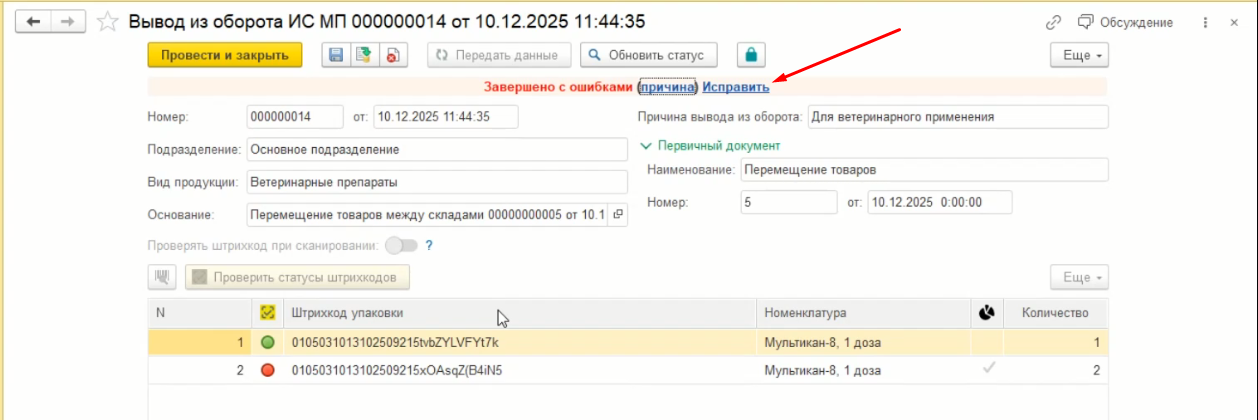Open the 'Еще' dropdown above the table
The height and width of the screenshot is (420, 1258).
tap(1080, 277)
